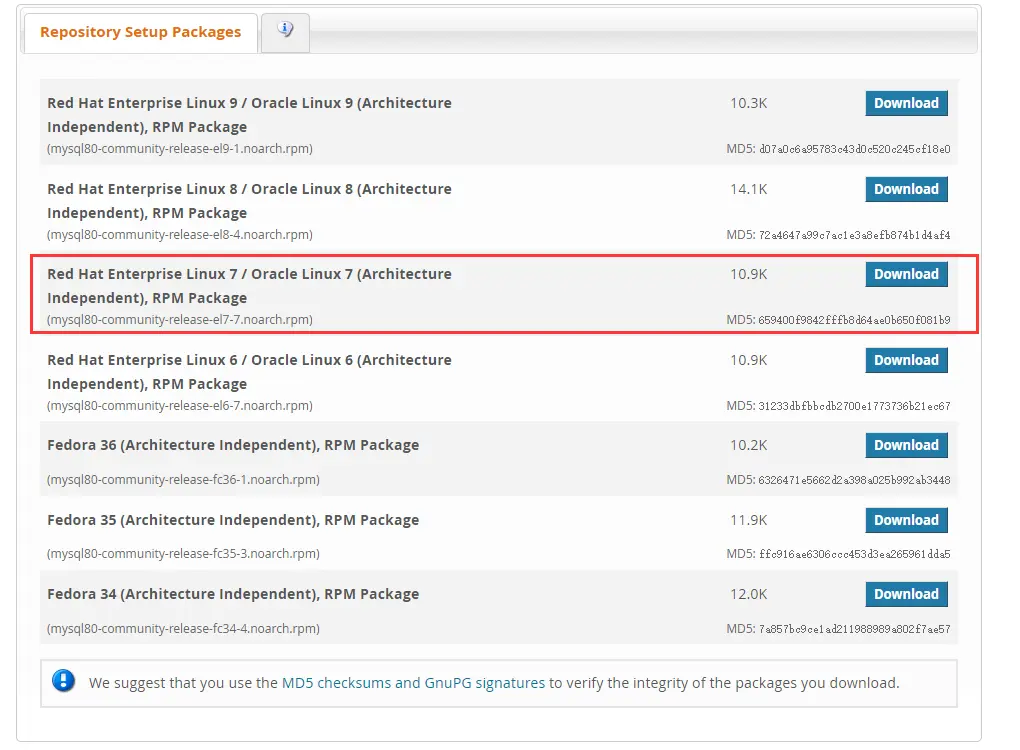This screenshot has width=1020, height=750.
Task: Download the Red Hat Enterprise Linux 6 package
Action: coord(906,360)
